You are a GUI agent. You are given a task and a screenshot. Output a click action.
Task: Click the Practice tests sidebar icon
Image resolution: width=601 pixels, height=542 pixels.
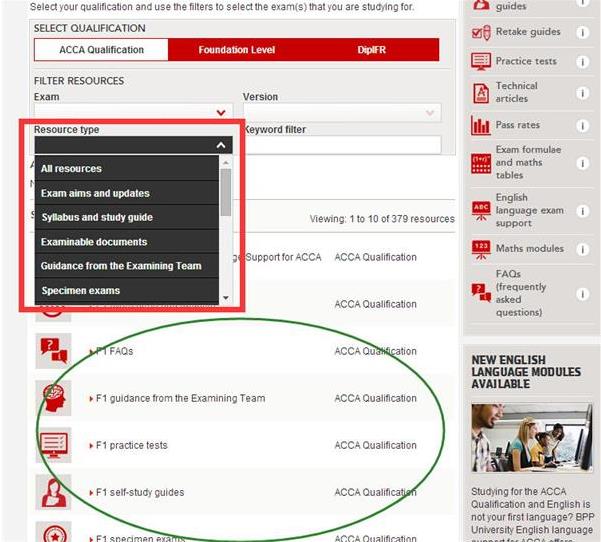[x=481, y=61]
